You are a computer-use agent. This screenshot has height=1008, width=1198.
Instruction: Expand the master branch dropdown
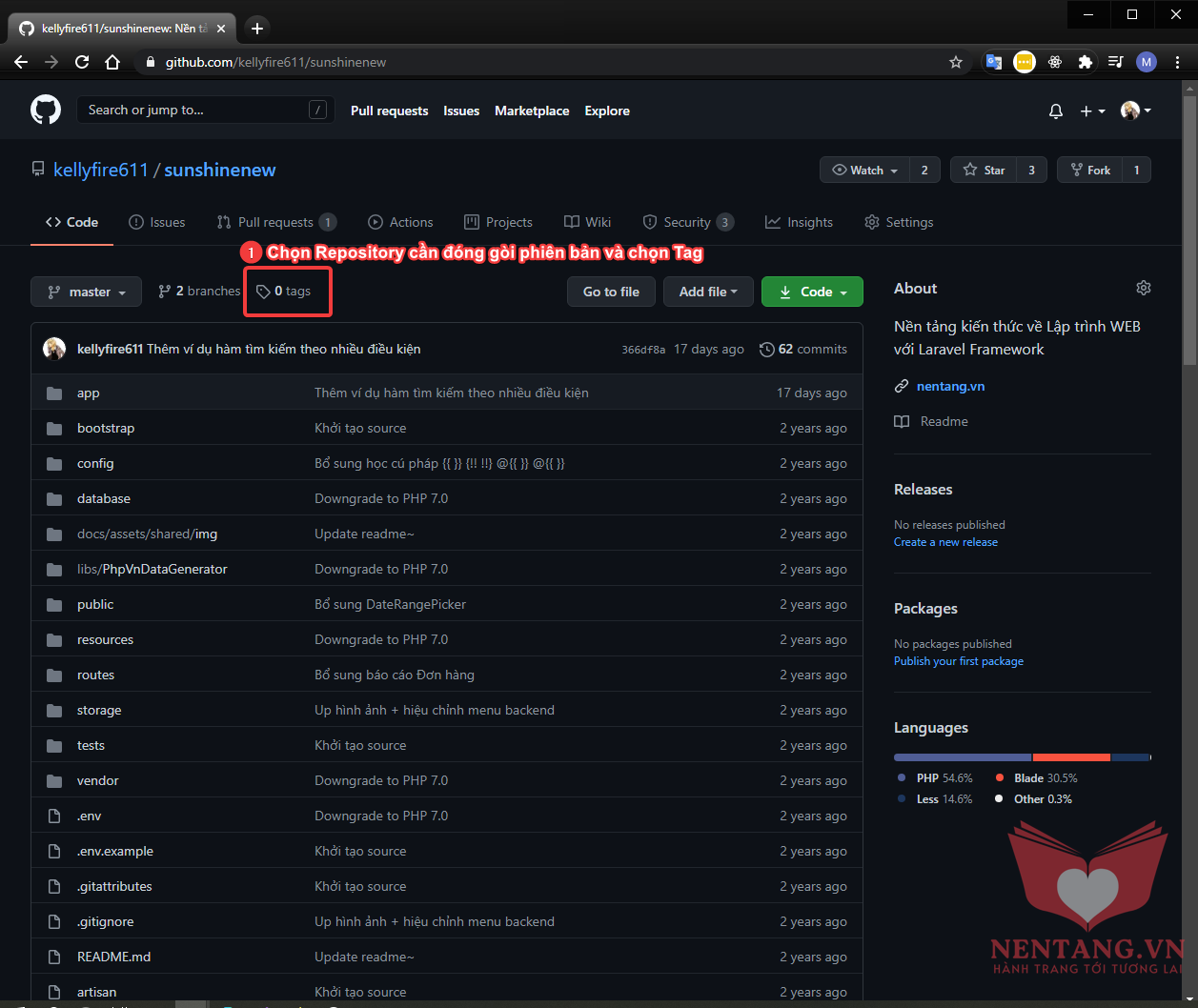pyautogui.click(x=86, y=292)
